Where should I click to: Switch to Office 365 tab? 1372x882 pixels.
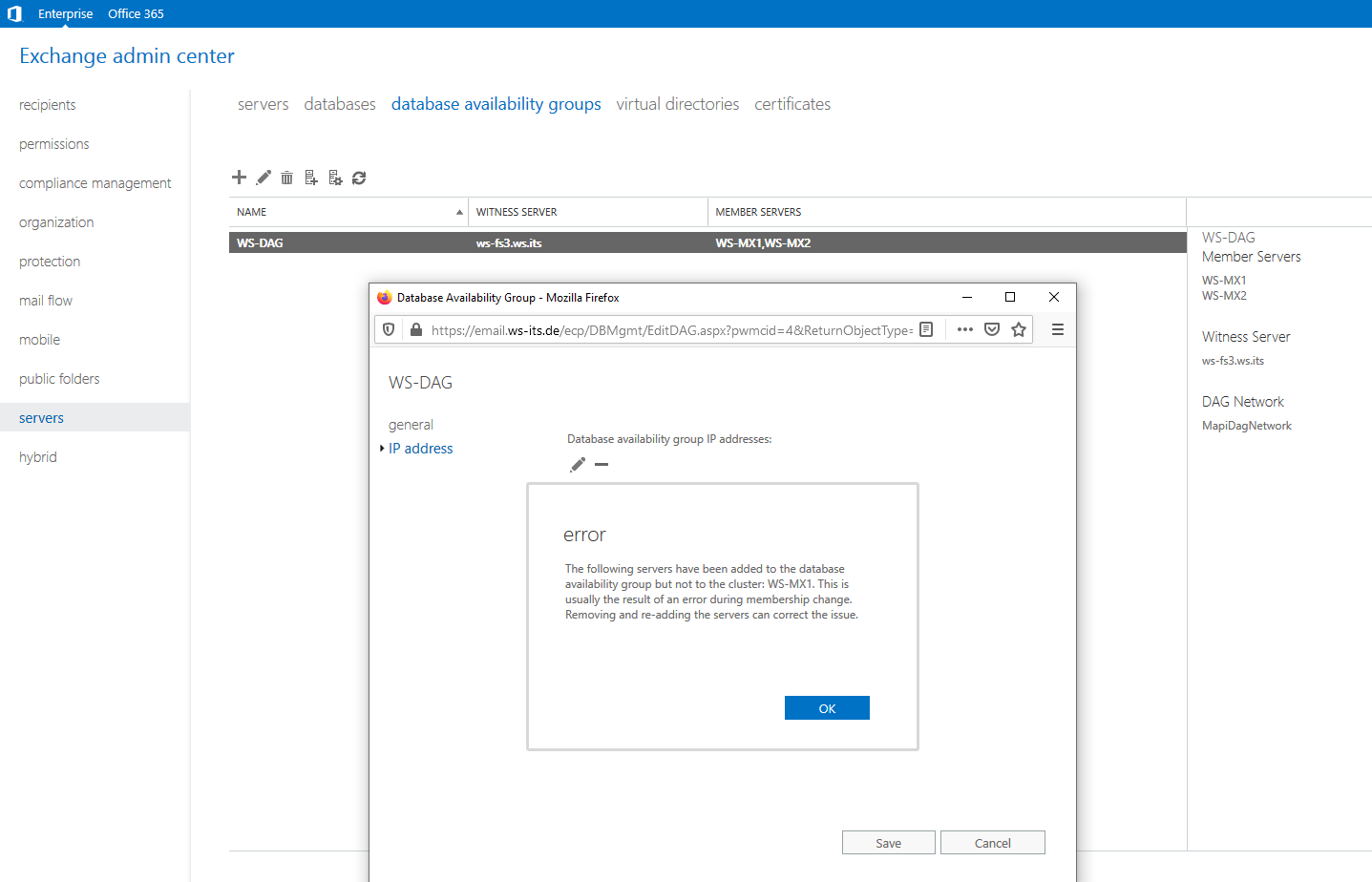click(136, 13)
